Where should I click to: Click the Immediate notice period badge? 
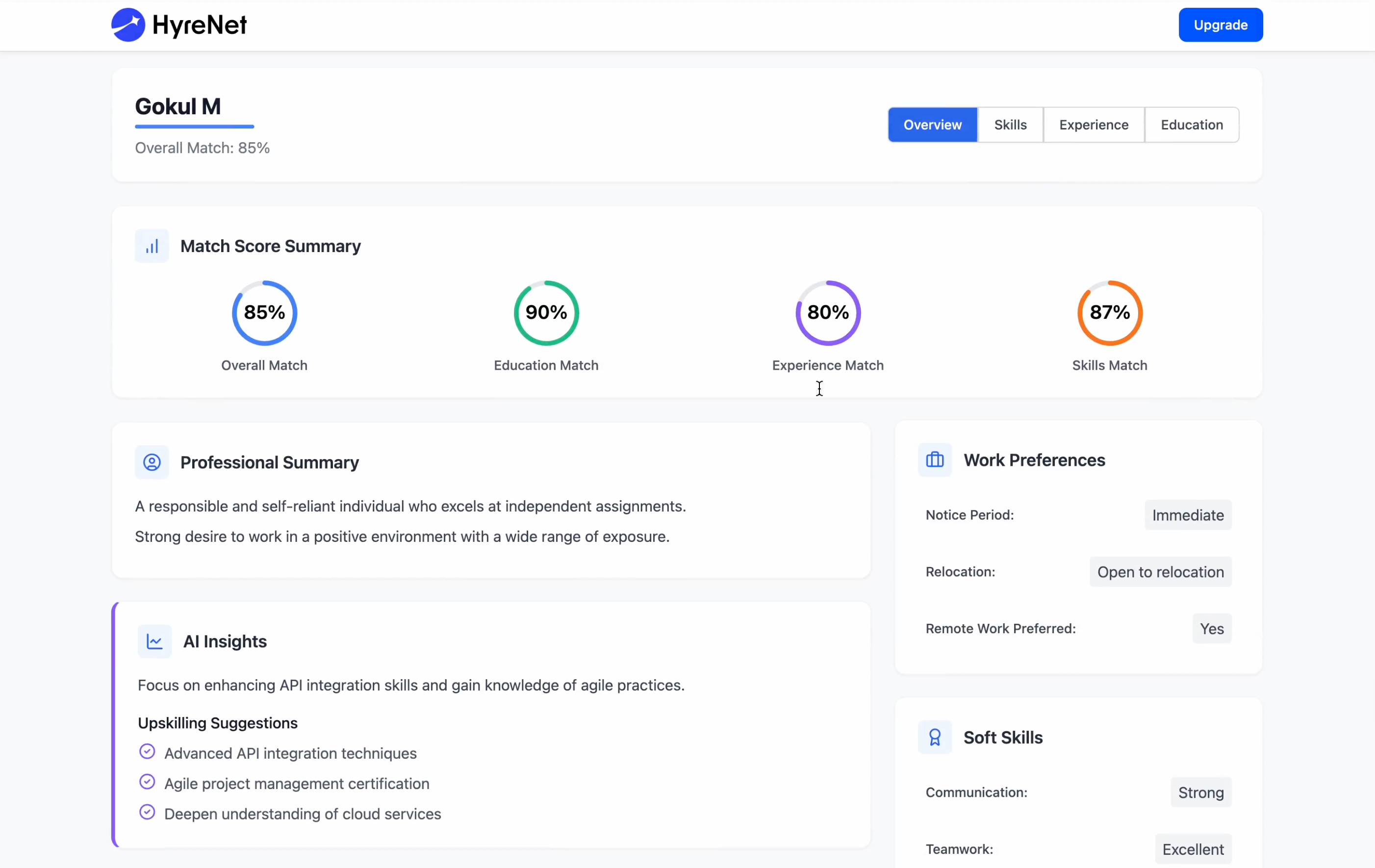(1188, 515)
